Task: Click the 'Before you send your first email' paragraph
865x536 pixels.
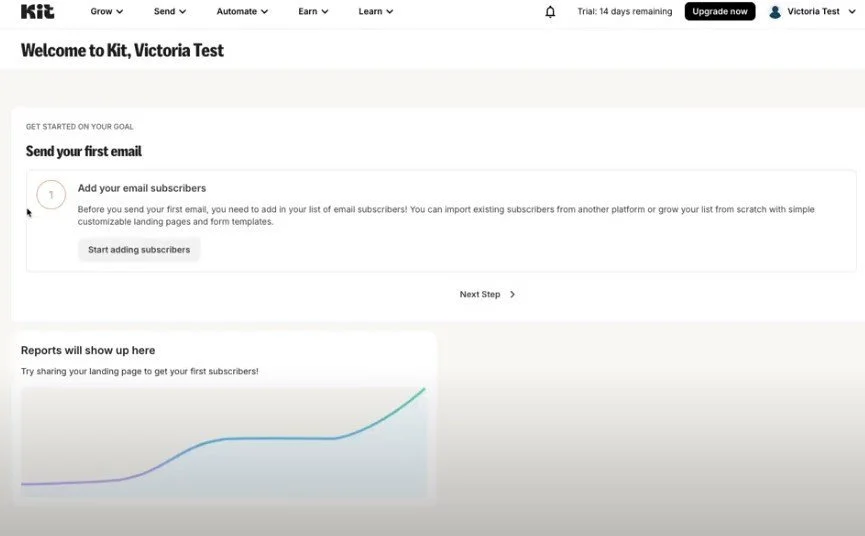Action: click(x=446, y=216)
